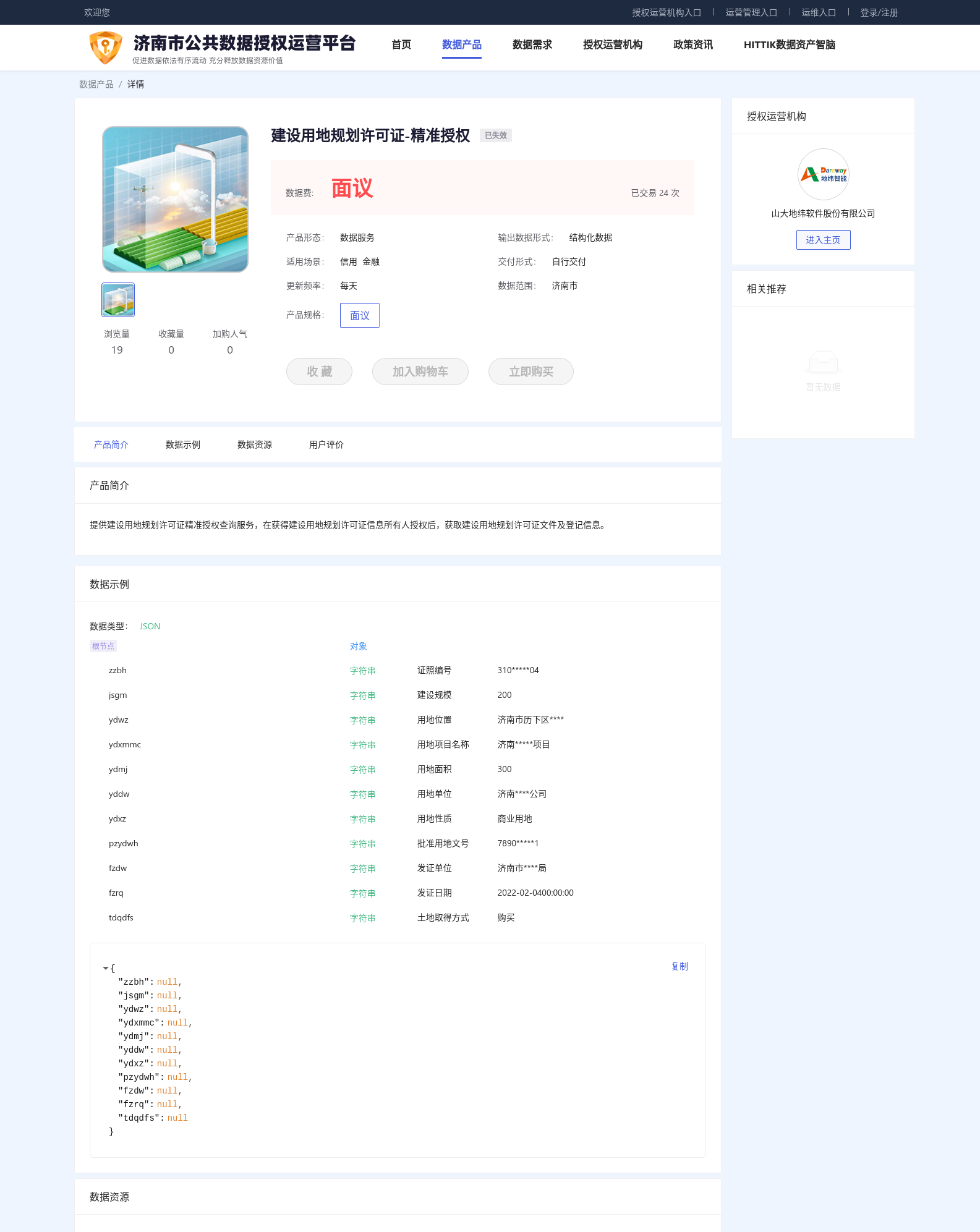The width and height of the screenshot is (980, 1232).
Task: Switch to the 数据示例 tab
Action: pos(182,444)
